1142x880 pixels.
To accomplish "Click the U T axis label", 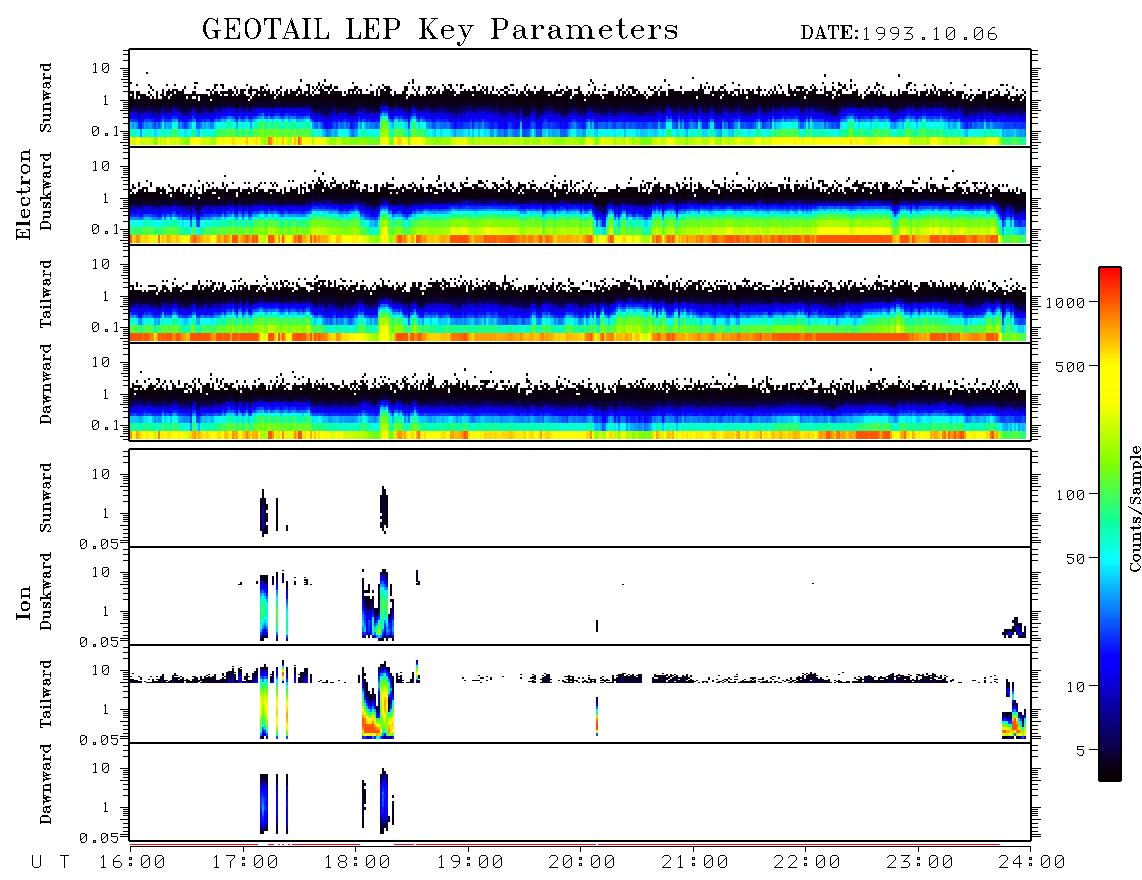I will [x=50, y=862].
